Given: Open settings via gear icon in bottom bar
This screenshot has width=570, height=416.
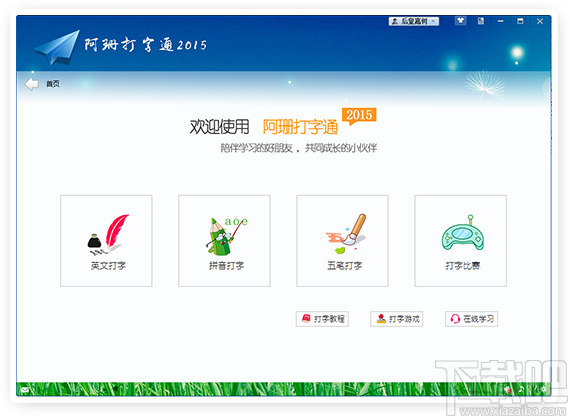Looking at the screenshot, I should point(543,389).
